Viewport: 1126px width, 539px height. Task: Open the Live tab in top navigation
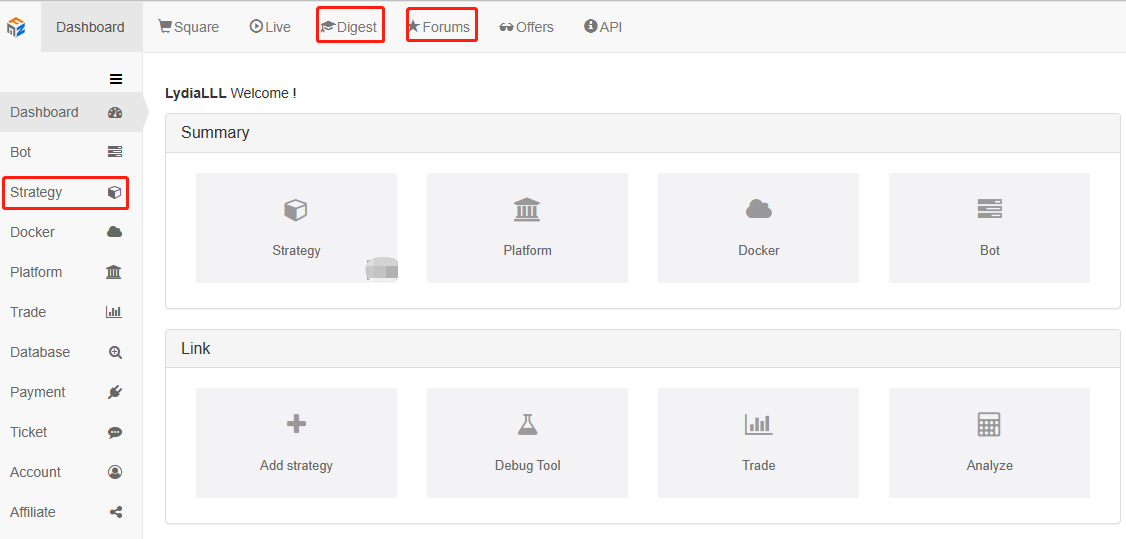click(x=270, y=27)
